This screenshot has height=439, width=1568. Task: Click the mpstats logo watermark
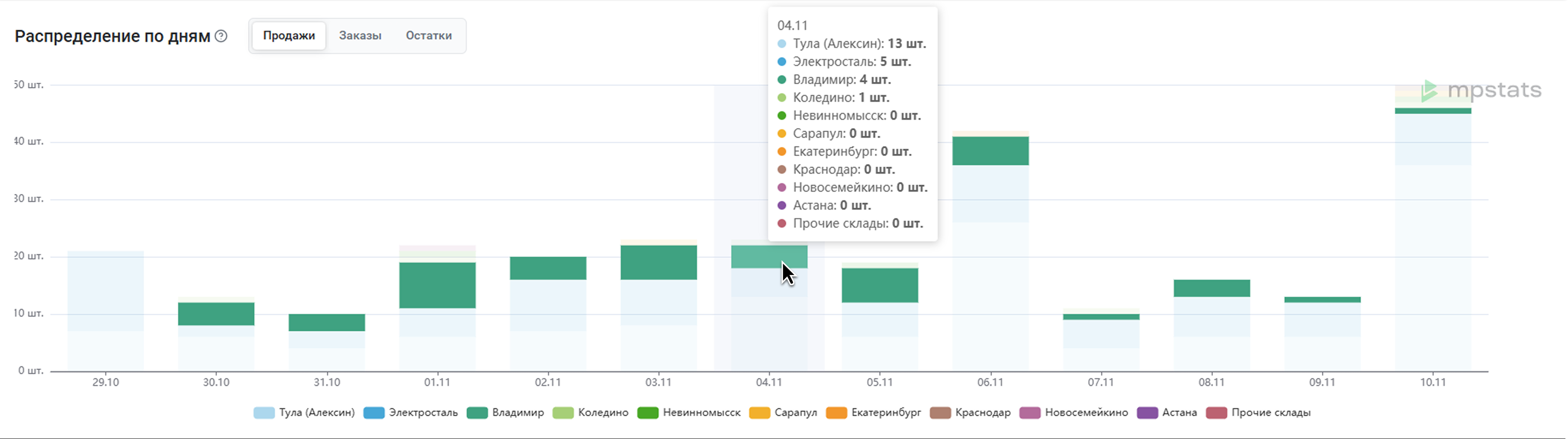tap(1481, 91)
